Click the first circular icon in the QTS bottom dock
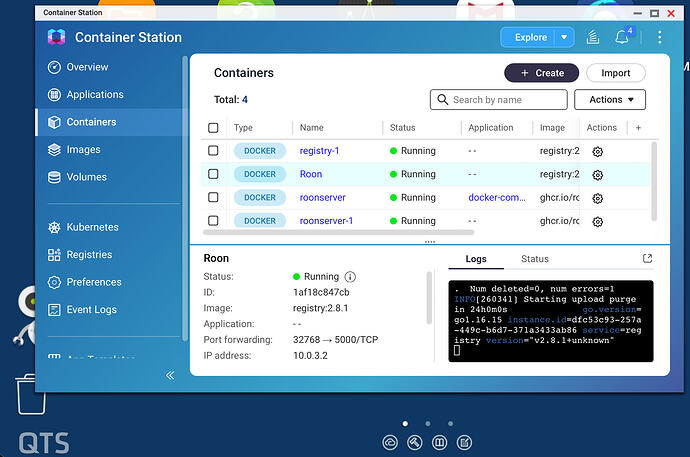 pyautogui.click(x=390, y=442)
